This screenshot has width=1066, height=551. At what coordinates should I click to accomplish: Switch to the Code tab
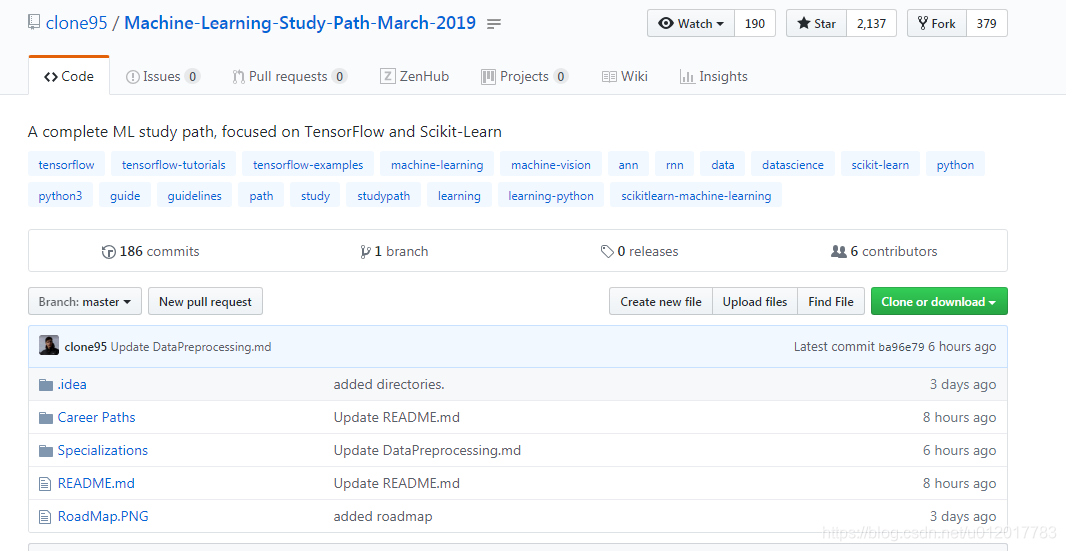point(69,76)
